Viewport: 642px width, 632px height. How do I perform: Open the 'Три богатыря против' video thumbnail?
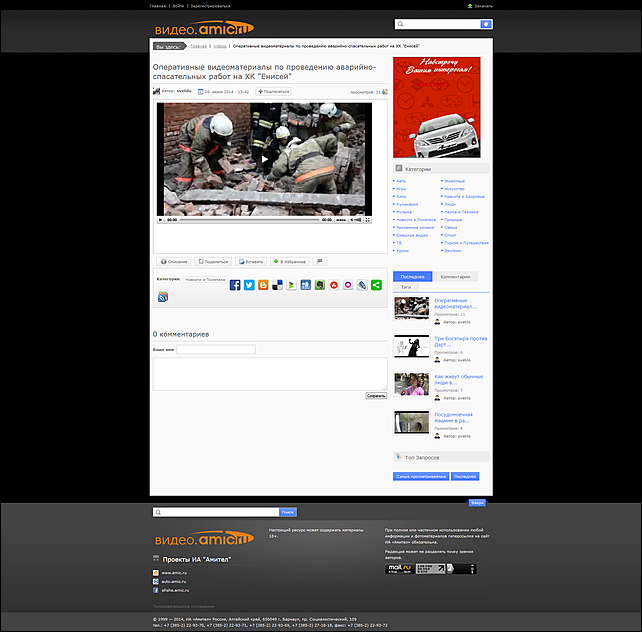411,345
